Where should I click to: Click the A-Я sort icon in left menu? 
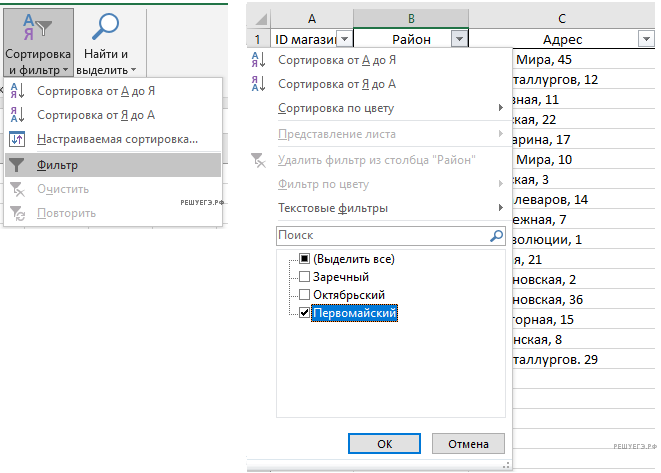tap(17, 90)
